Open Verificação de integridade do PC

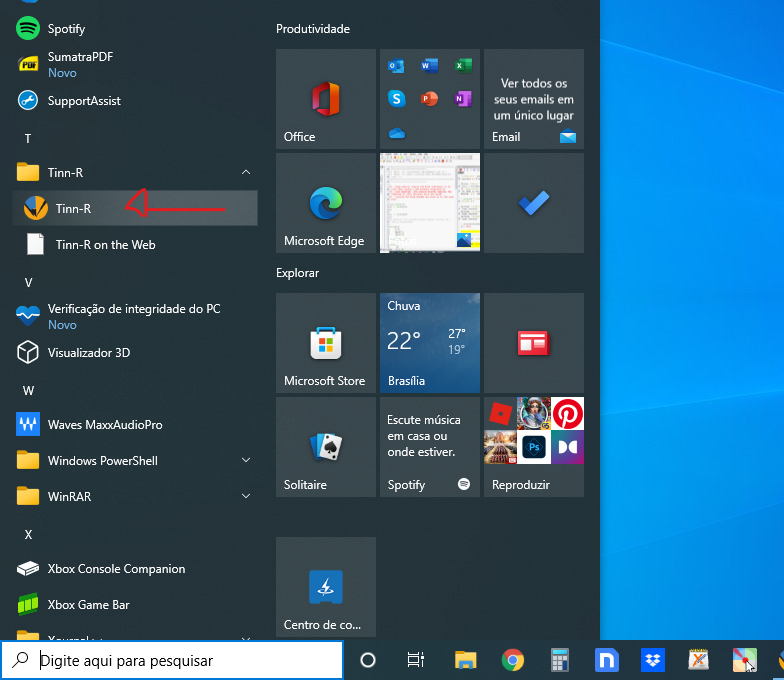tap(135, 316)
